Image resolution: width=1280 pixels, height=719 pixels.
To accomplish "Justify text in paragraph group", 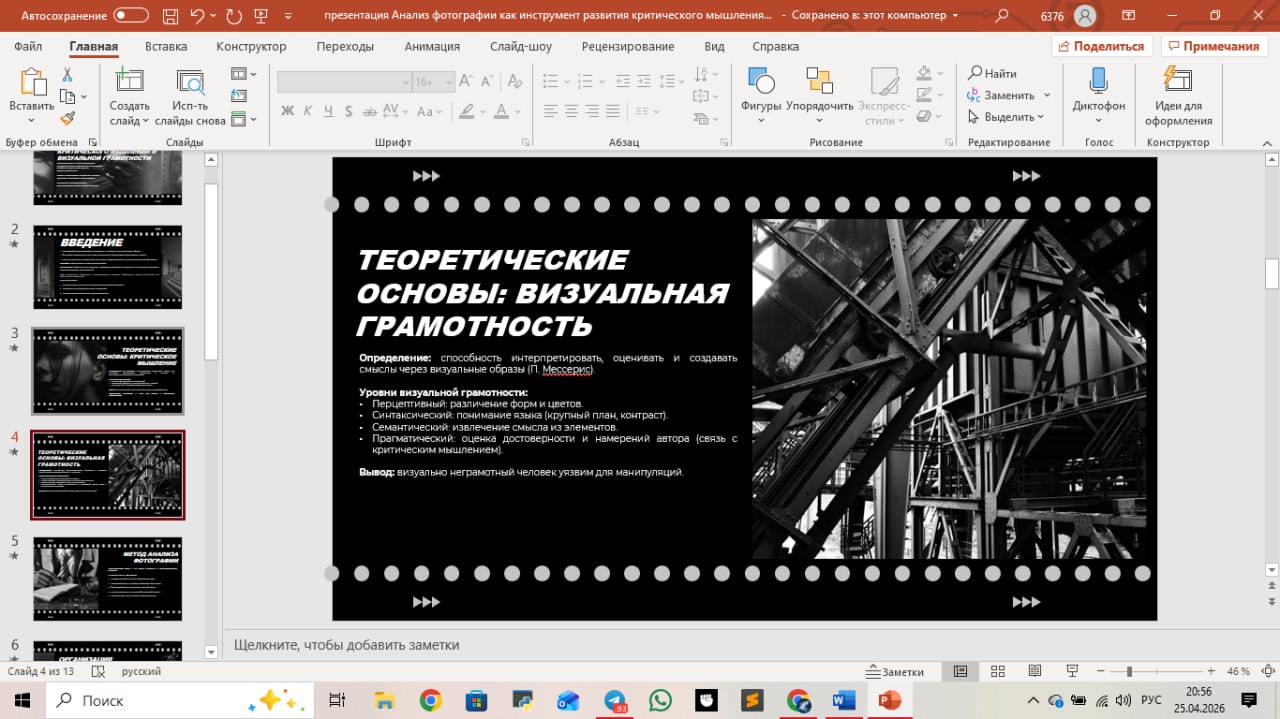I will coord(613,111).
